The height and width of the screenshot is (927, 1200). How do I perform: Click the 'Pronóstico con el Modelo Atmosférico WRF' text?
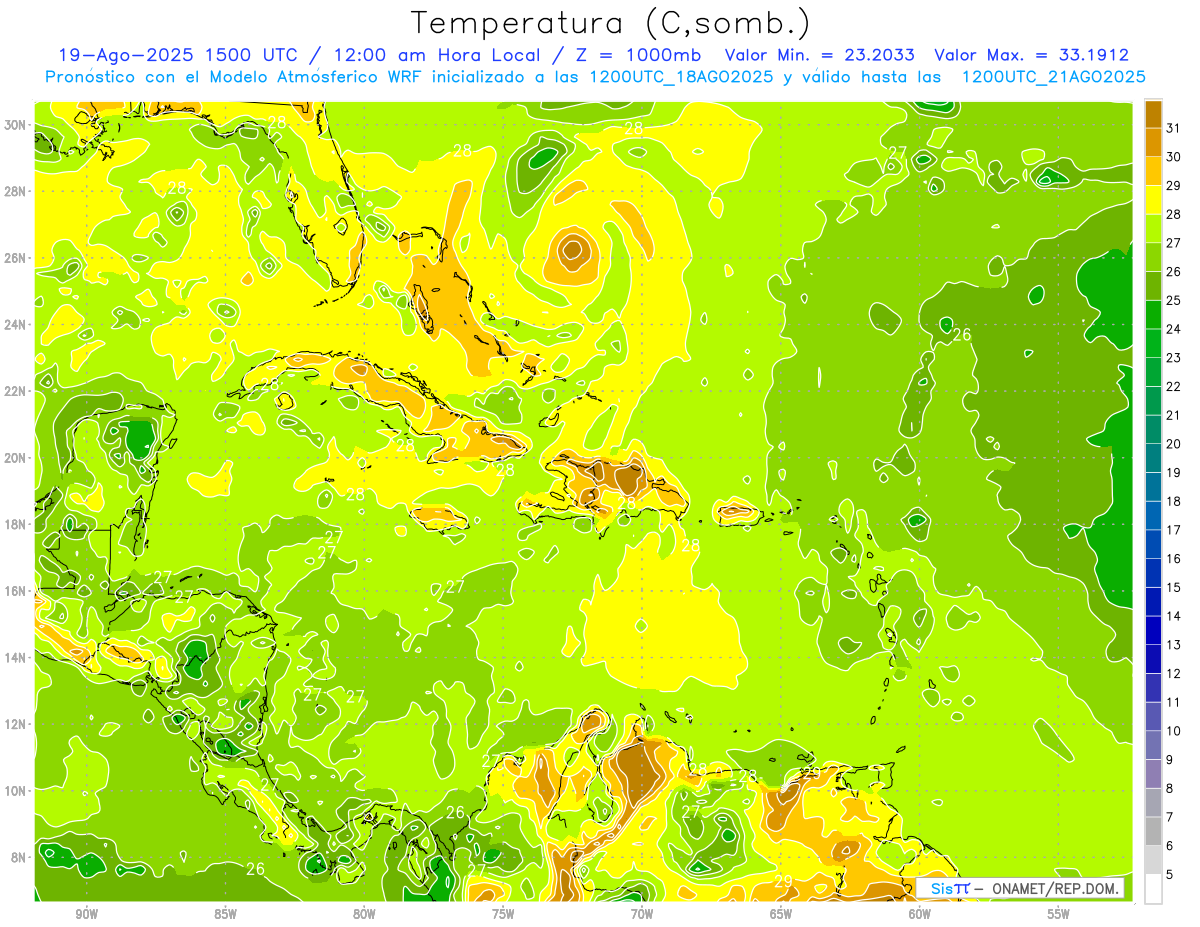click(235, 77)
